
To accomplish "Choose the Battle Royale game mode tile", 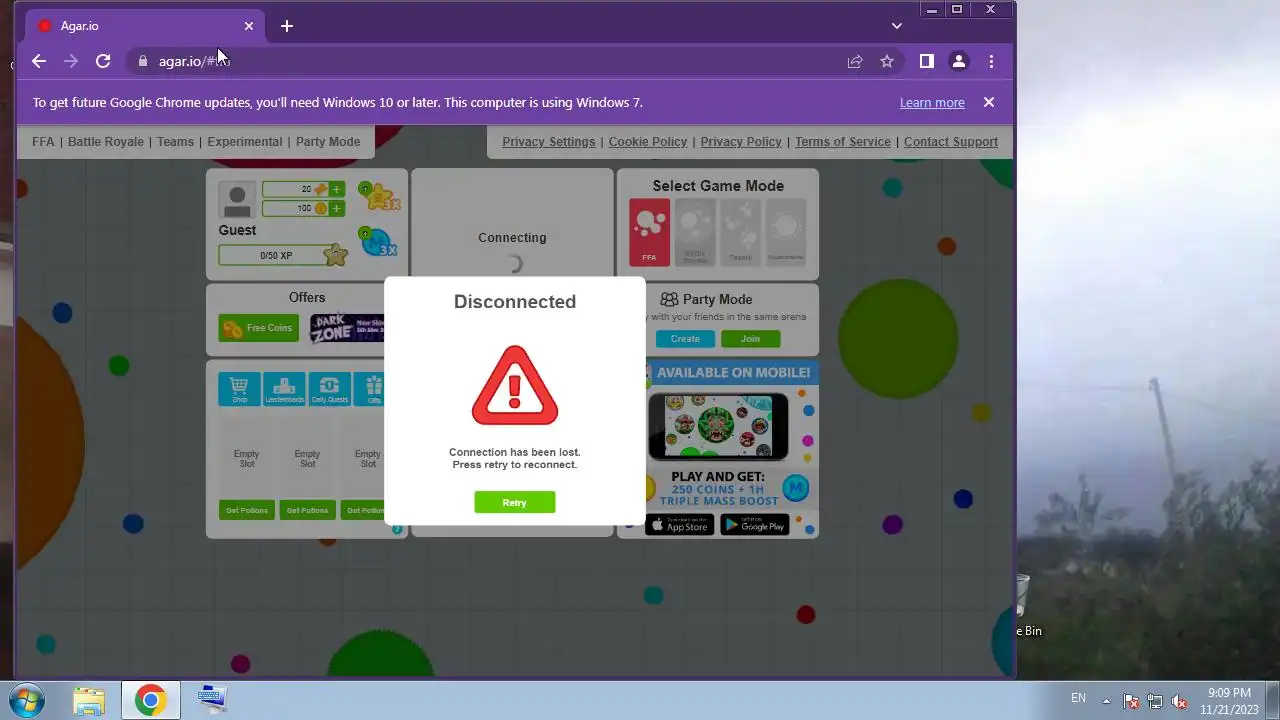I will coord(695,232).
